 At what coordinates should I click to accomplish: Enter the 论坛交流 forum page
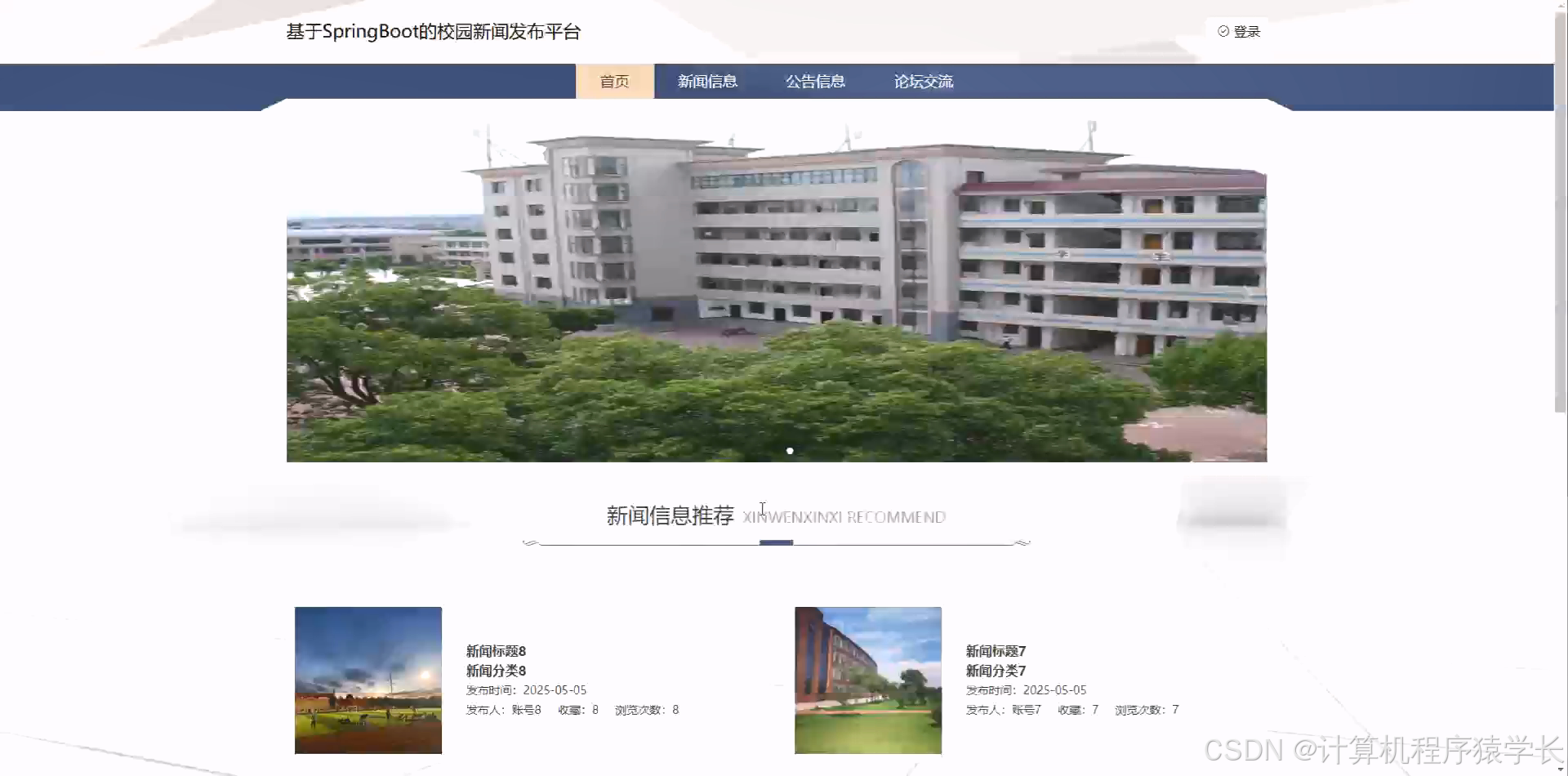pos(923,81)
